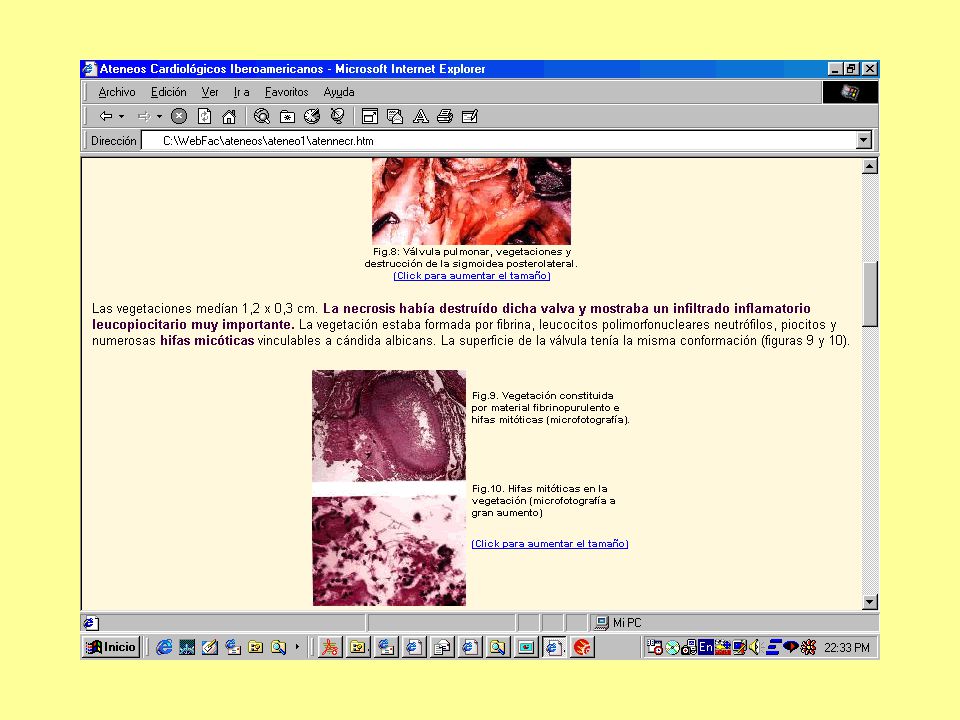Click the magnifier folder taskbar button
Image resolution: width=960 pixels, height=720 pixels.
[x=497, y=647]
